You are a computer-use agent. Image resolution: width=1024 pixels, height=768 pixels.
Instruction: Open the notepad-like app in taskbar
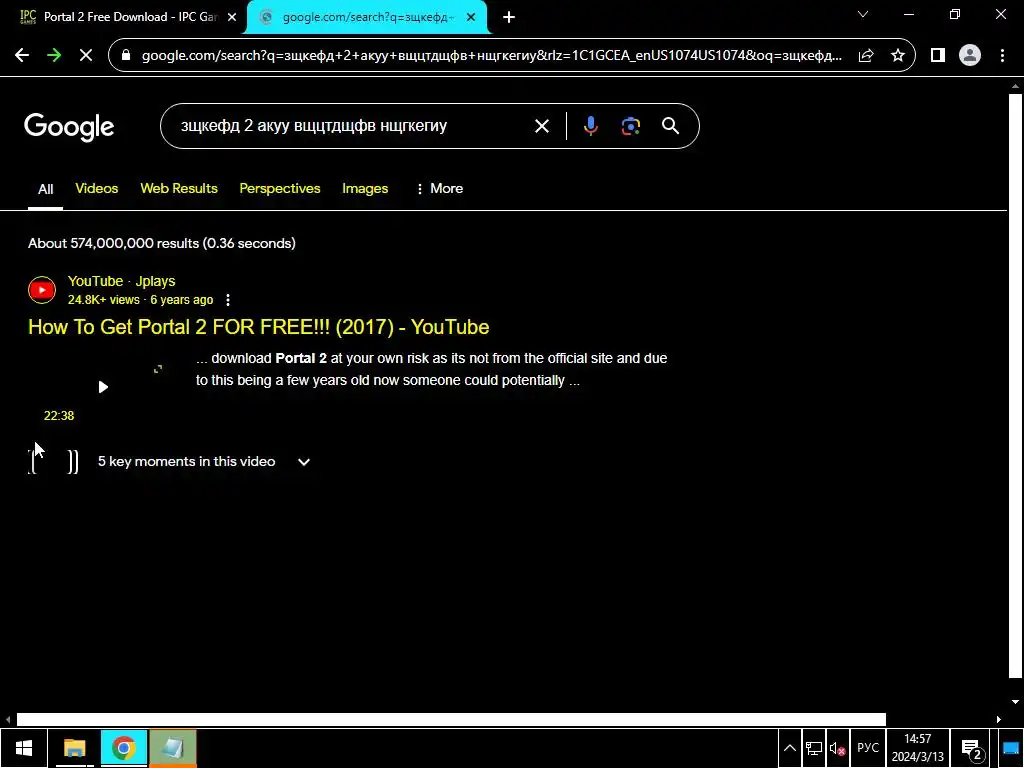click(172, 748)
